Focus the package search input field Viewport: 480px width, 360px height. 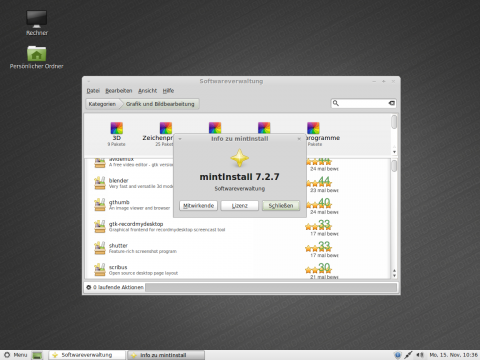364,103
